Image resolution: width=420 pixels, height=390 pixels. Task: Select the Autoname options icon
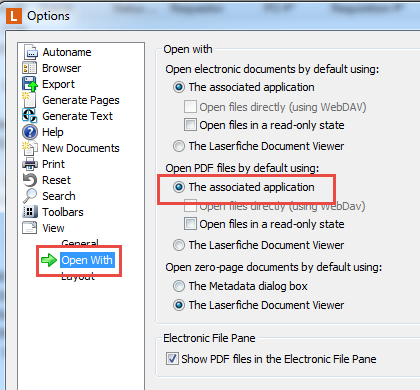(31, 52)
